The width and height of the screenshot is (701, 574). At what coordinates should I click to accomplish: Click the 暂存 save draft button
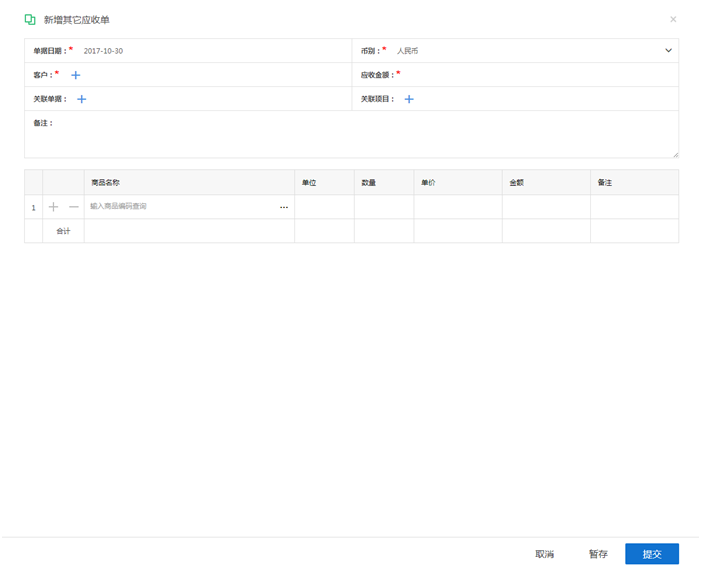coord(598,554)
